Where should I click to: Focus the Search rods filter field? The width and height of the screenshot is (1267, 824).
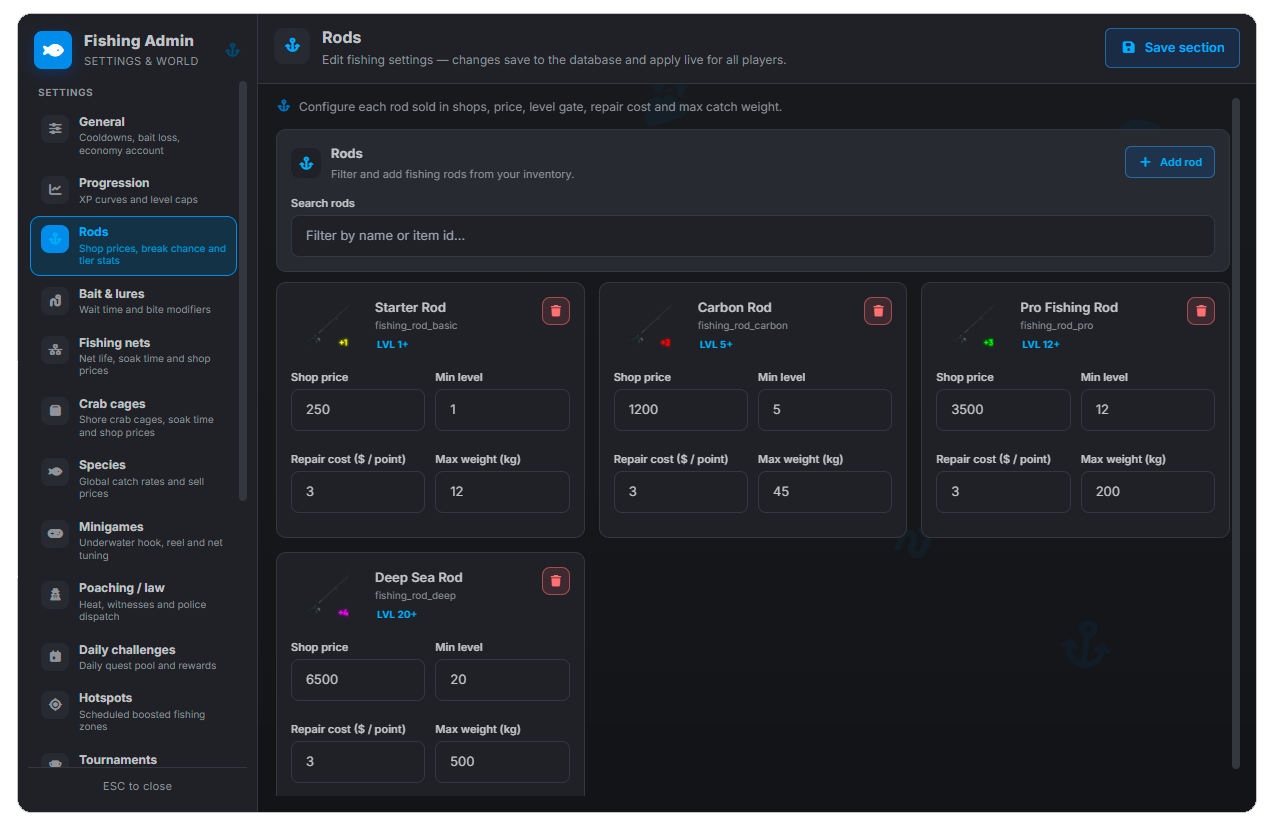pyautogui.click(x=753, y=236)
